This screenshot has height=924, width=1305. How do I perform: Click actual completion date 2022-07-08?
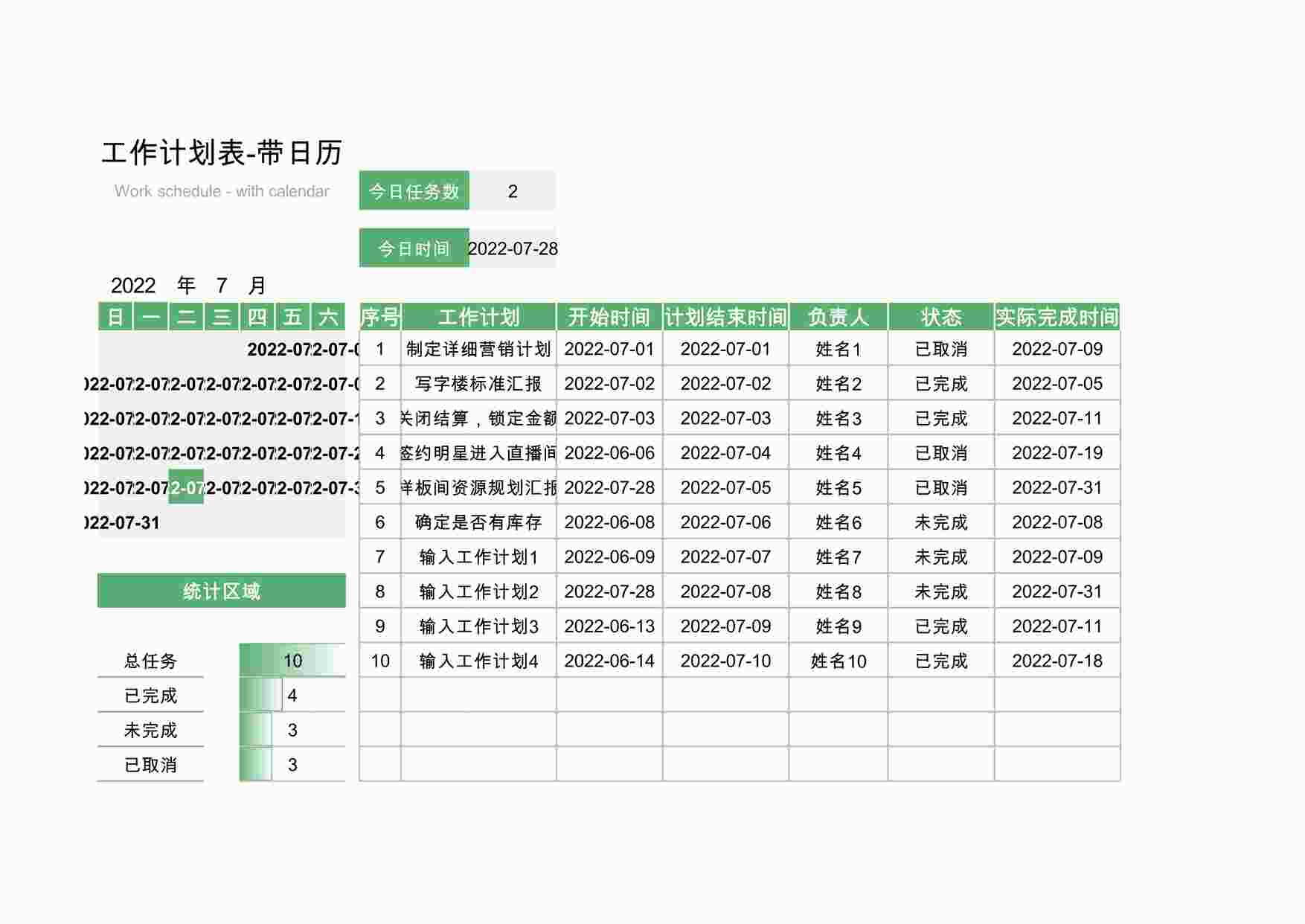click(1057, 522)
